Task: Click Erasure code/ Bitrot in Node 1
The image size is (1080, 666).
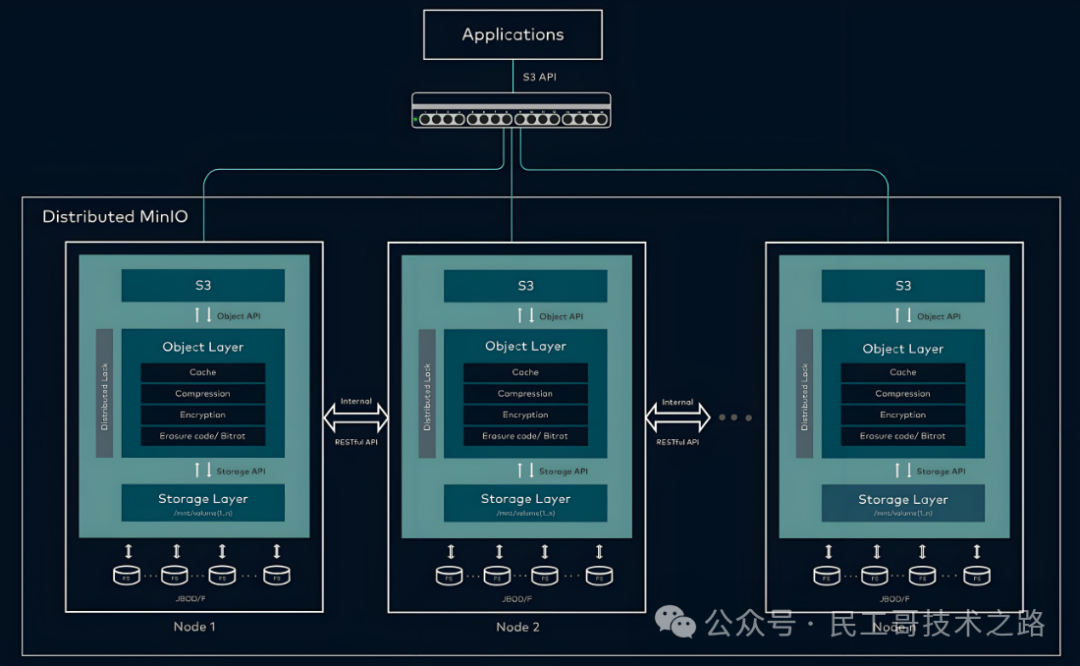Action: [203, 436]
